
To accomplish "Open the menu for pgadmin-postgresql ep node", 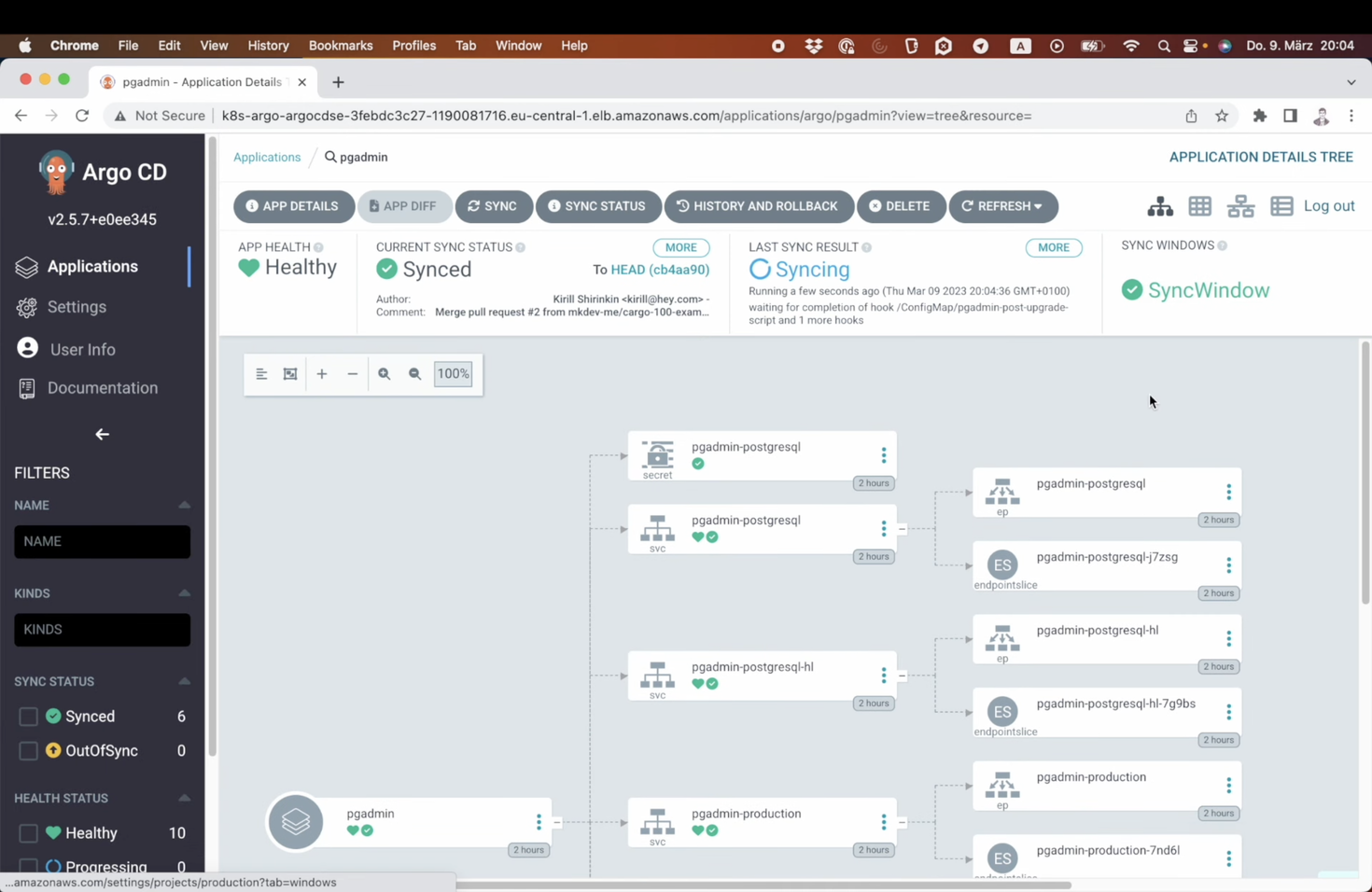I will pyautogui.click(x=1228, y=492).
